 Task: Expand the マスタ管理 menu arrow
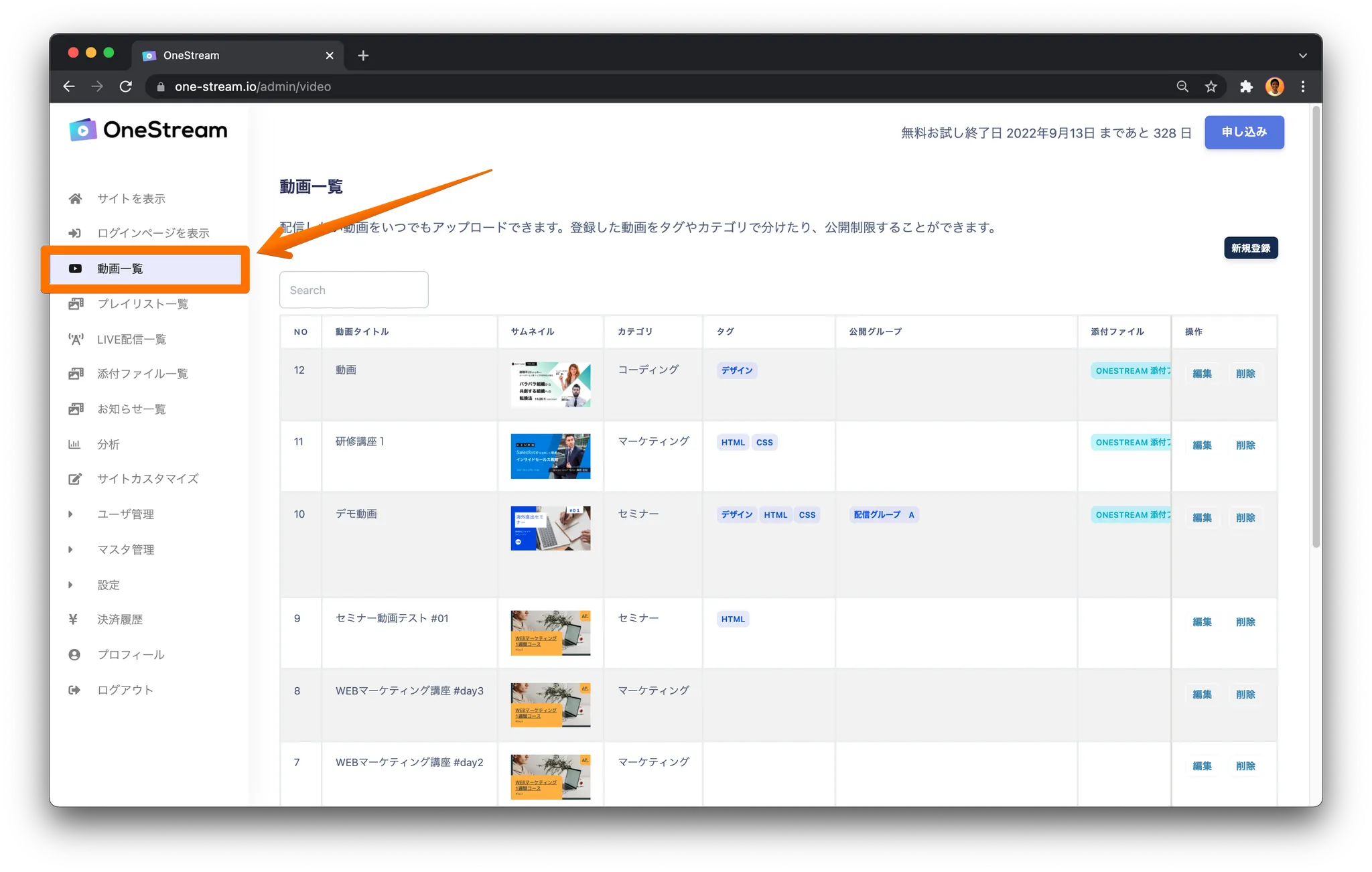pyautogui.click(x=70, y=549)
